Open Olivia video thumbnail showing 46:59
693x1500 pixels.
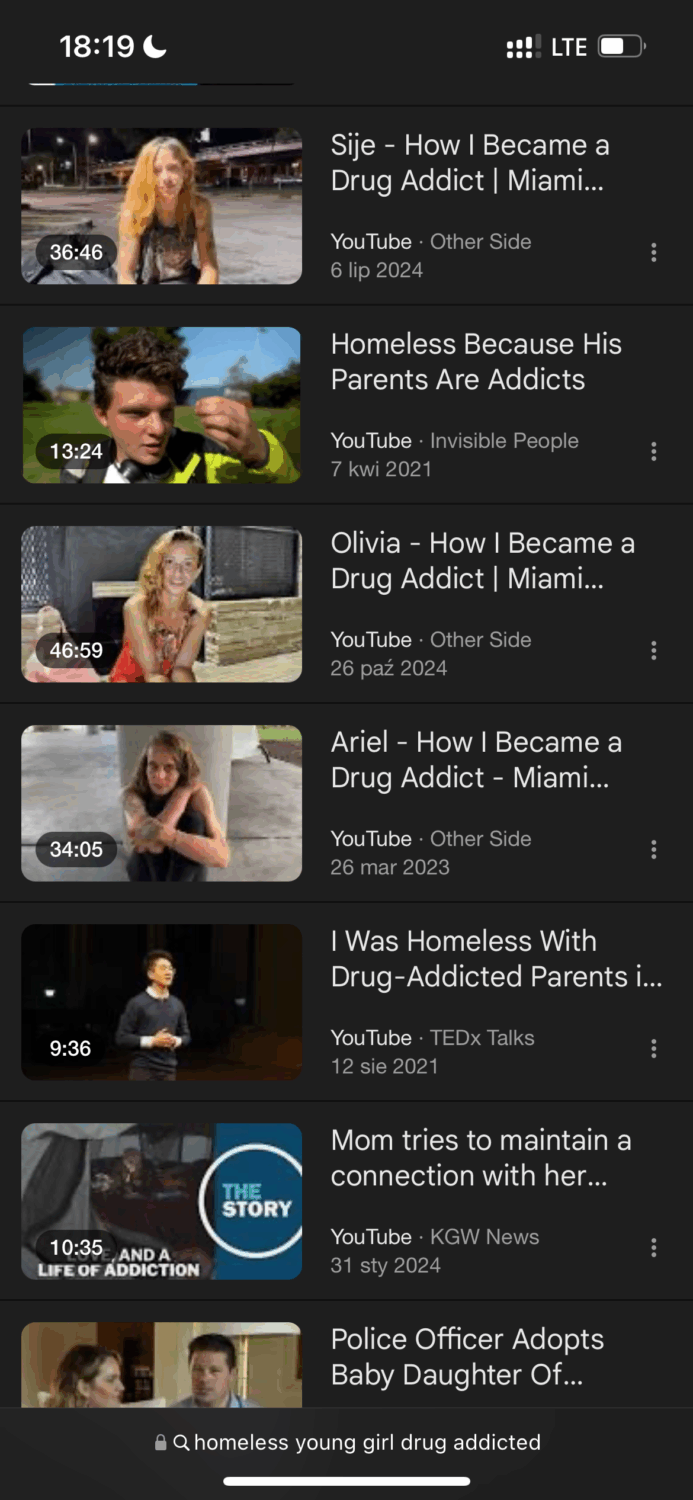pyautogui.click(x=162, y=604)
